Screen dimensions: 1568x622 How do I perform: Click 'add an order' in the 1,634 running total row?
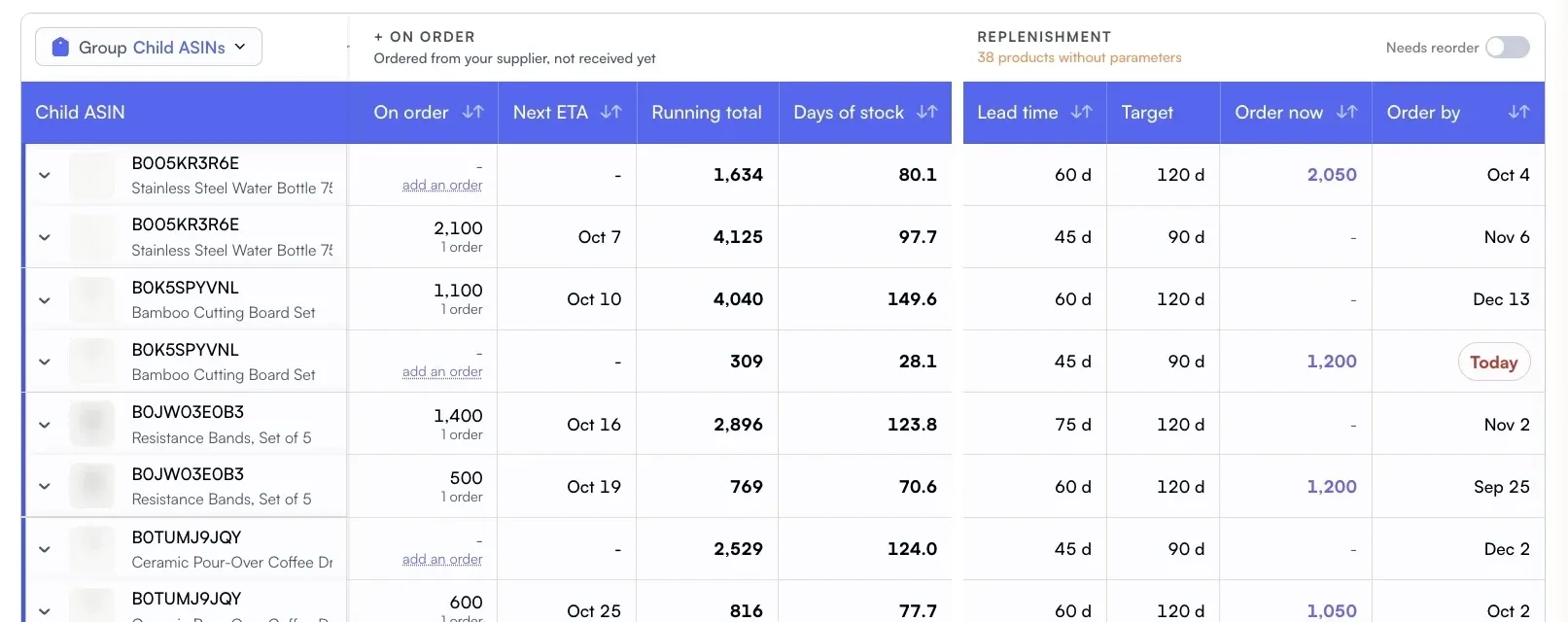[442, 185]
